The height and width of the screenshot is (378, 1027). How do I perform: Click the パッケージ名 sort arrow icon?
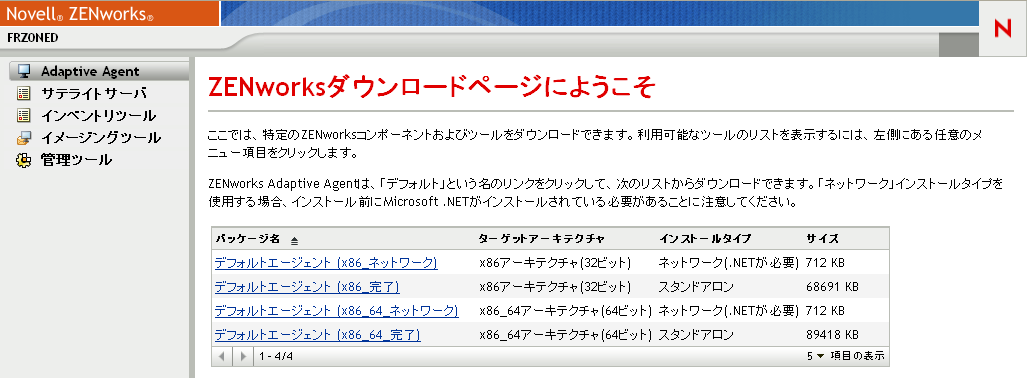(x=294, y=240)
